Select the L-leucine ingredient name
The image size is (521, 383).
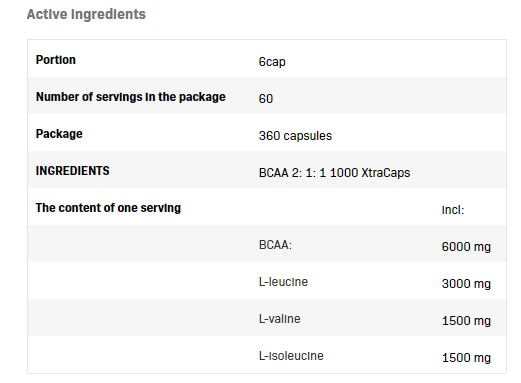click(x=283, y=282)
